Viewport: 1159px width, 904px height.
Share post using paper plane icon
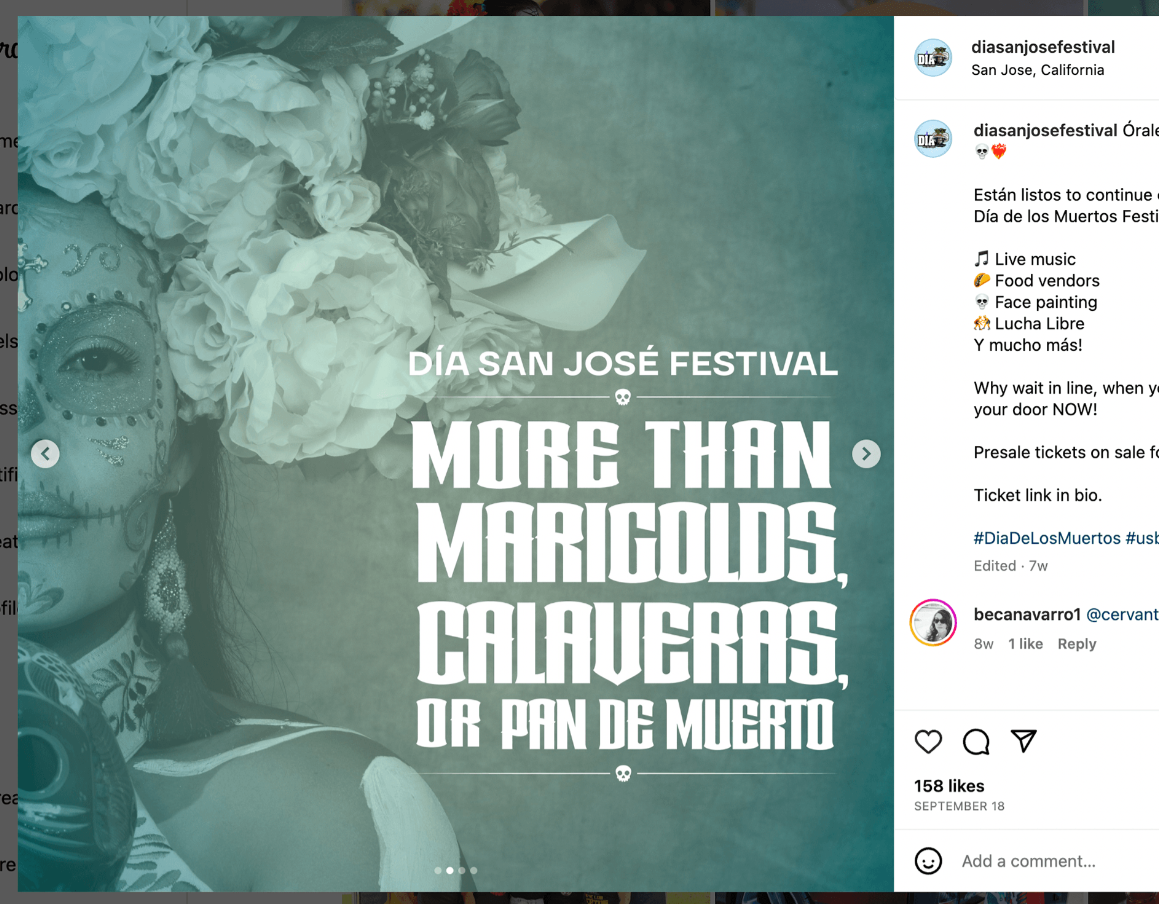(x=1024, y=741)
